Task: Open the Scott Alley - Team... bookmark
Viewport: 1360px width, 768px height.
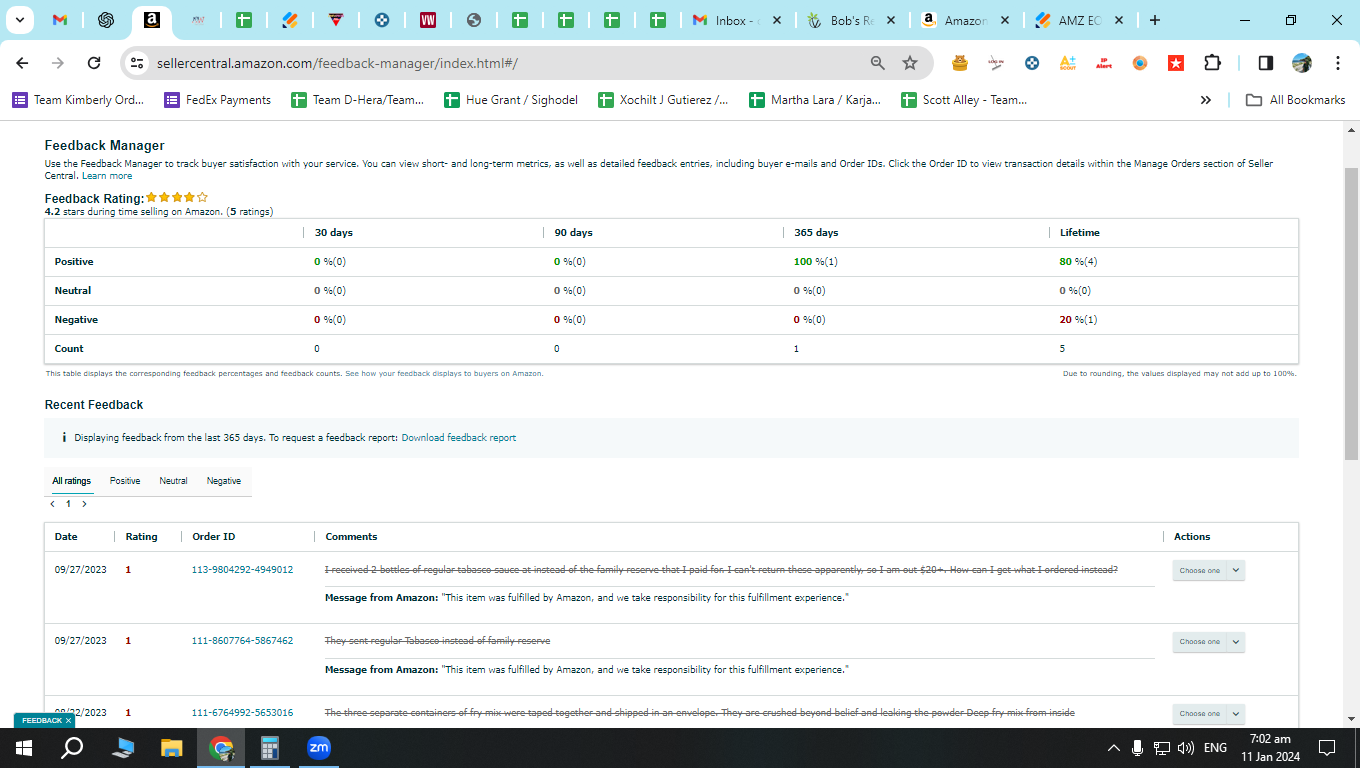Action: click(x=964, y=100)
